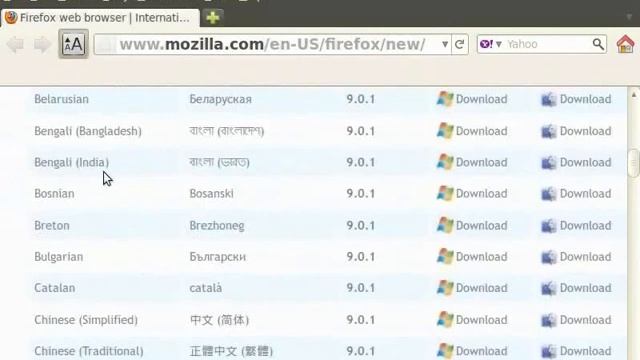Download Bengali (India) Windows version
Viewport: 640px width, 360px height.
pos(472,162)
